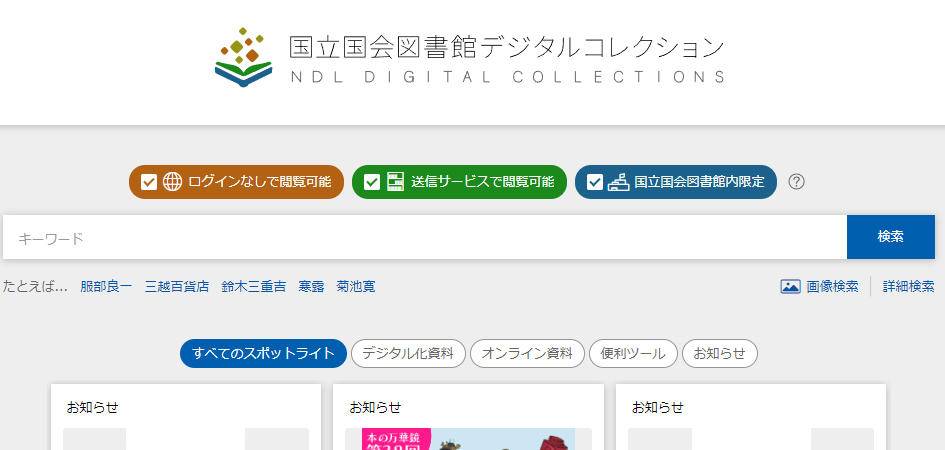945x450 pixels.
Task: Click the library building icon in blue filter
Action: click(x=618, y=181)
